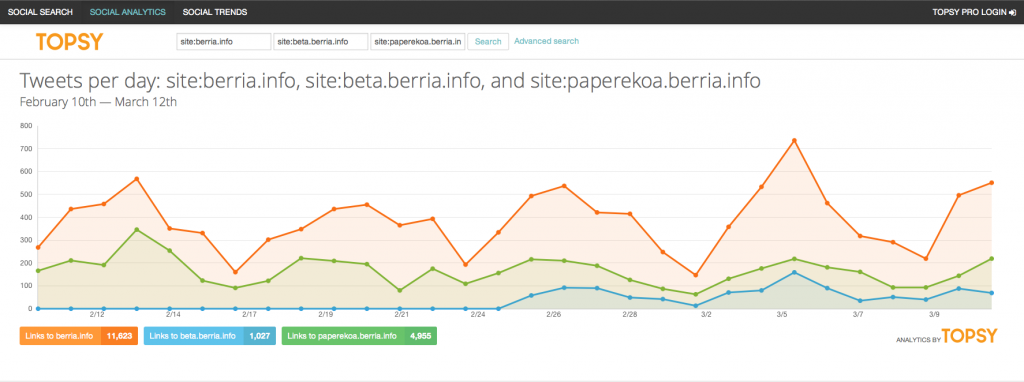The width and height of the screenshot is (1024, 382).
Task: Click the Tweets per day chart title
Action: 390,81
